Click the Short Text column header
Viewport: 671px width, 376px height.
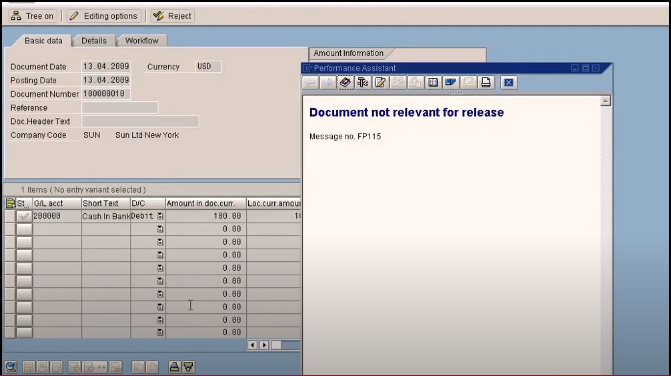click(106, 203)
